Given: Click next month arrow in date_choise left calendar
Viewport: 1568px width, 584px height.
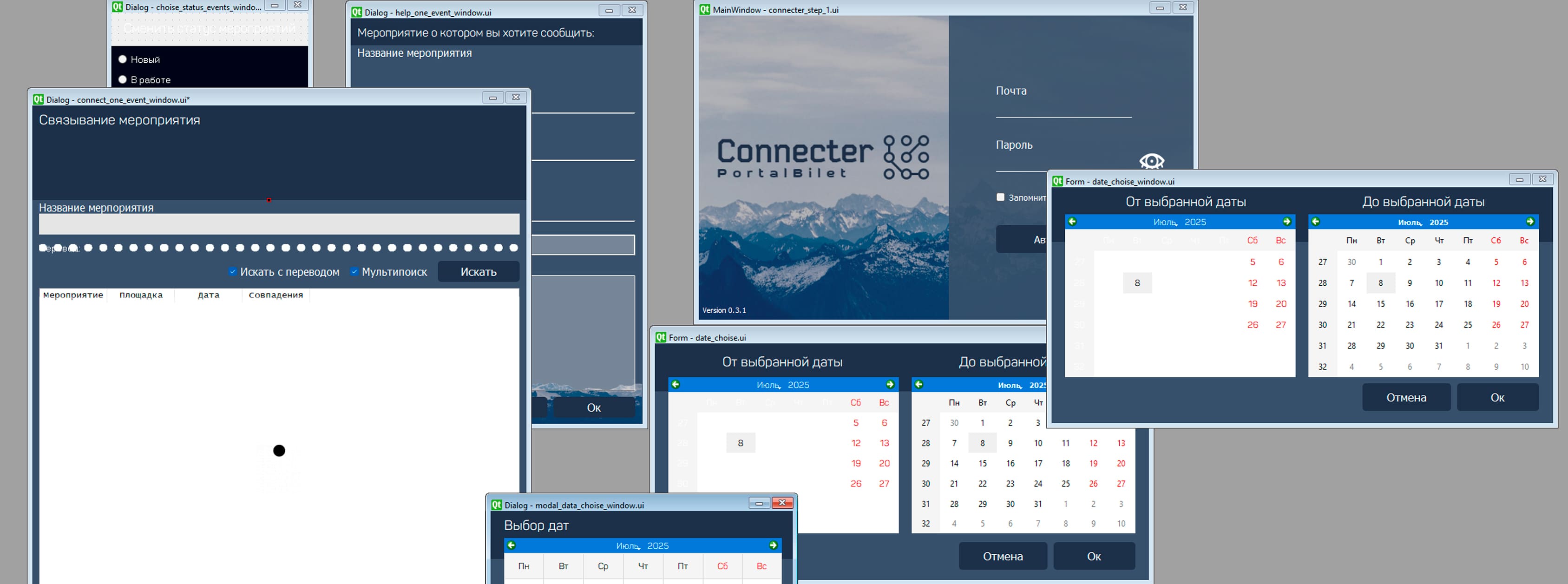Looking at the screenshot, I should point(890,384).
